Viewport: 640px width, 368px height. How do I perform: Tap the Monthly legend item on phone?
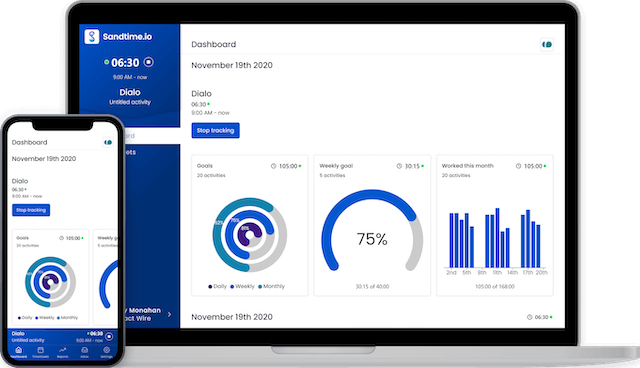coord(67,317)
